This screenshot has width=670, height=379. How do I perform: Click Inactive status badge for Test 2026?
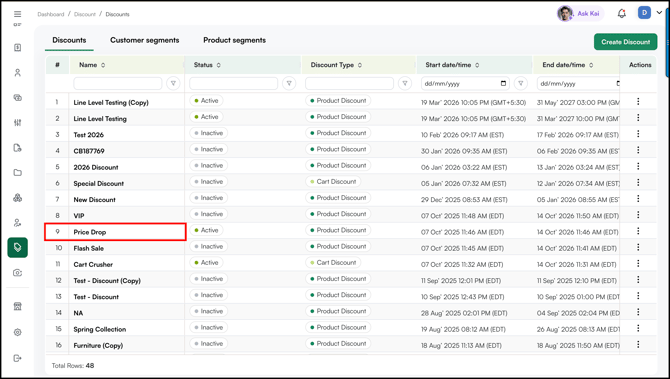[209, 133]
